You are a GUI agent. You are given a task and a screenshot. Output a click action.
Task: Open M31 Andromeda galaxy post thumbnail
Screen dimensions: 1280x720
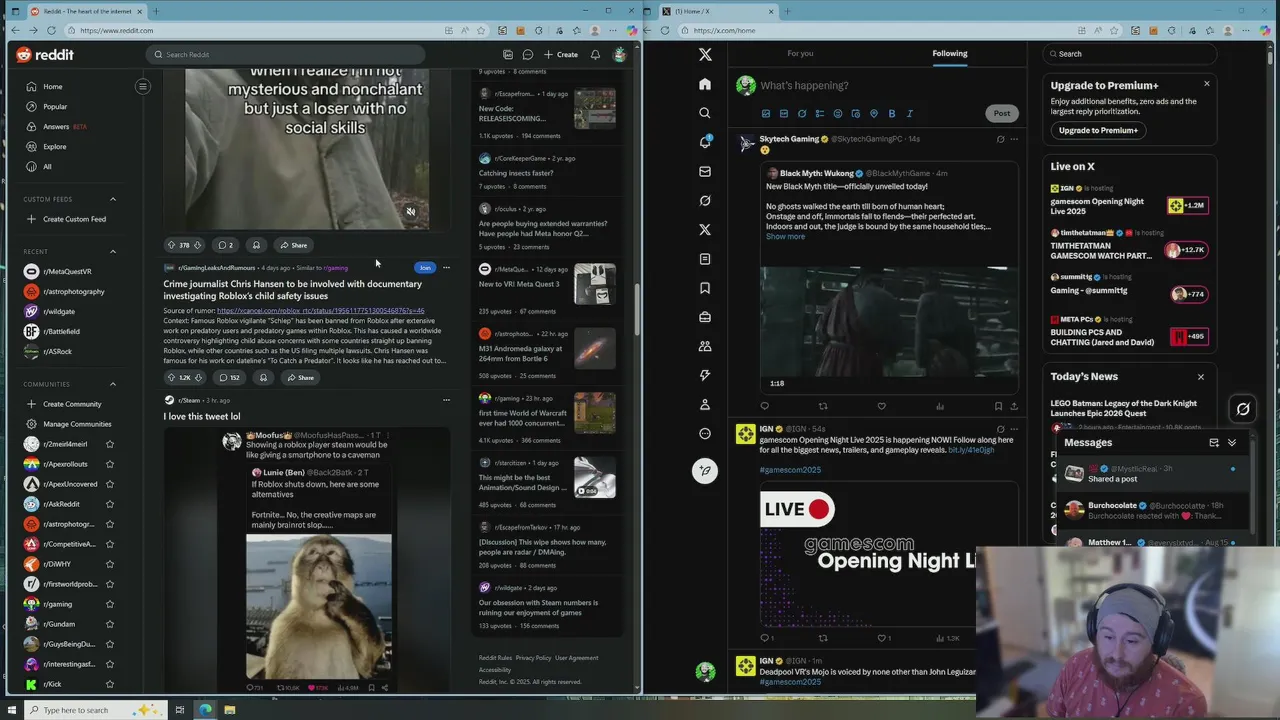(594, 348)
